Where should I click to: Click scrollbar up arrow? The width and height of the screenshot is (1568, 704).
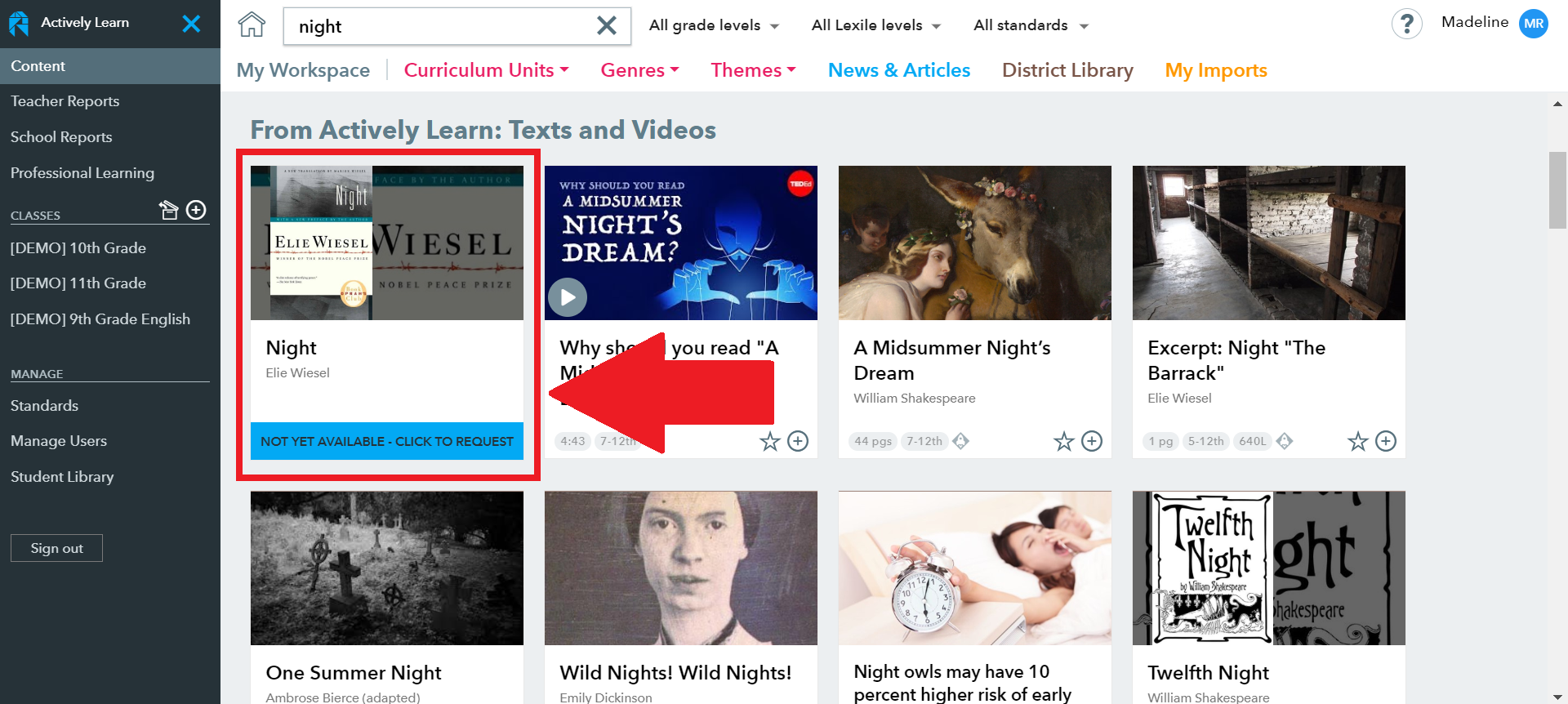pyautogui.click(x=1557, y=104)
